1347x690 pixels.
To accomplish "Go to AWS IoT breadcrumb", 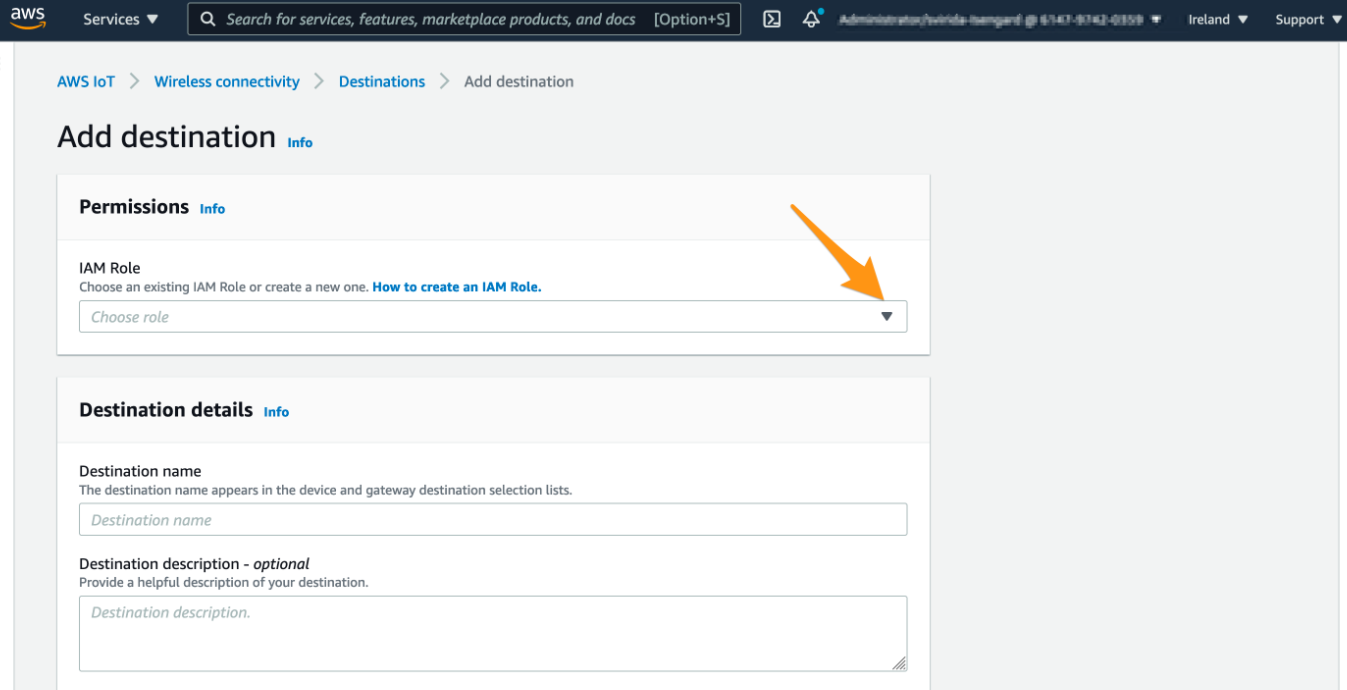I will [x=86, y=82].
